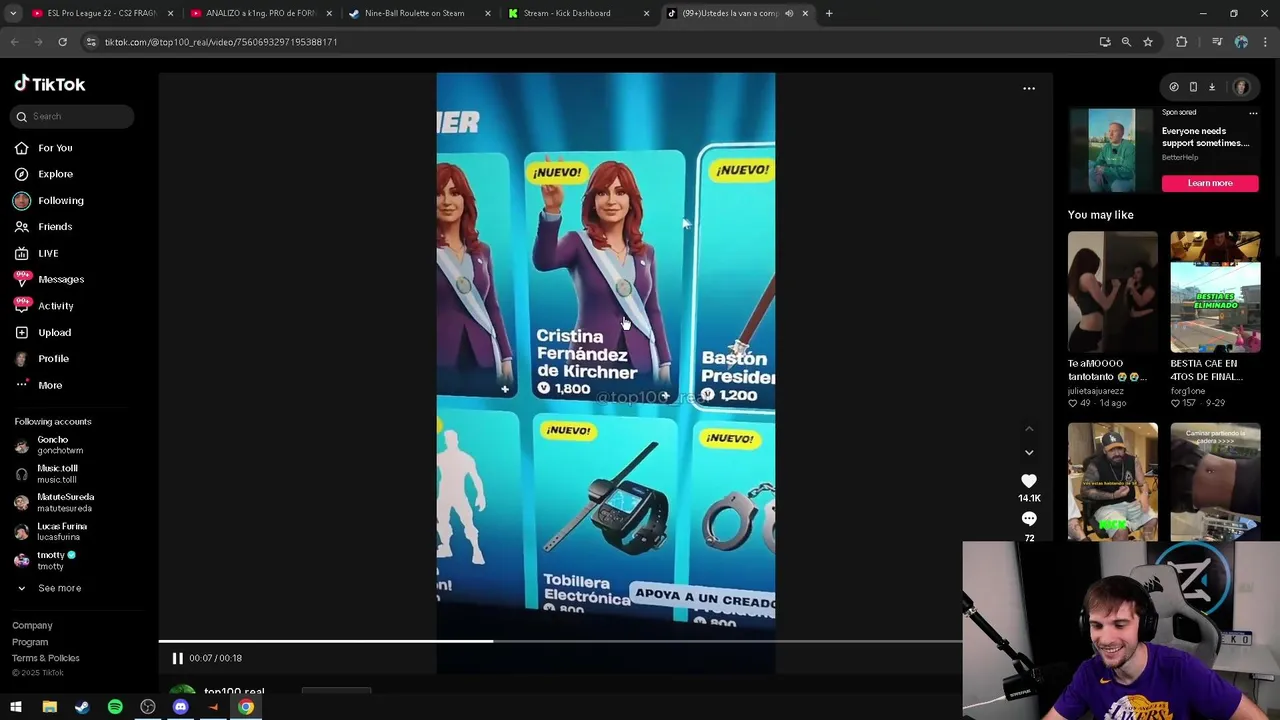
Task: Open the sponsored ad options dots
Action: (1253, 113)
